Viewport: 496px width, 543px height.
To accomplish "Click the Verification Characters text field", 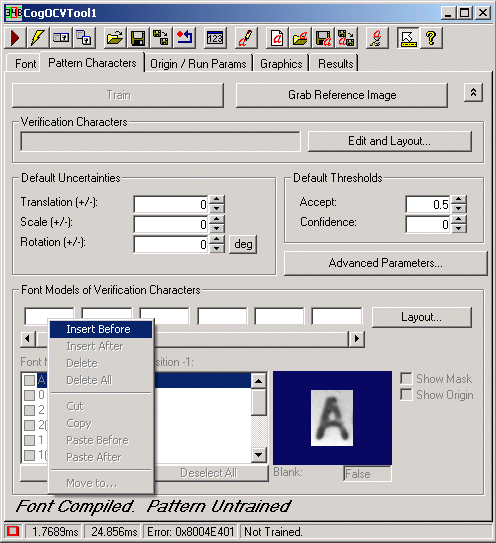I will [x=160, y=141].
